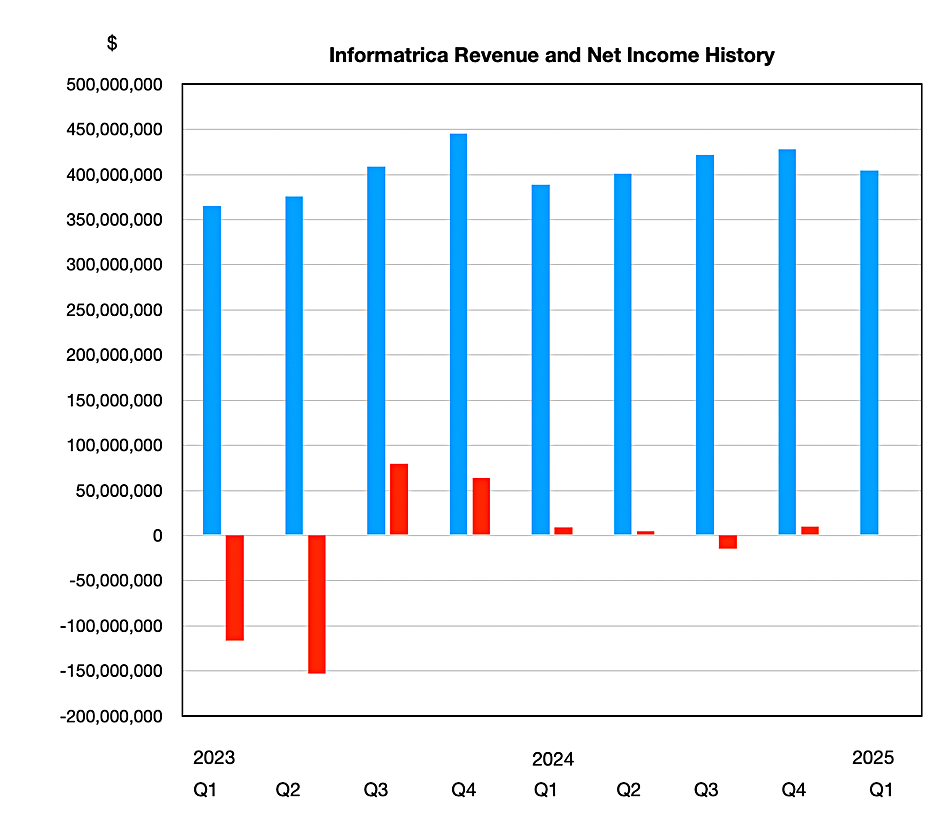Select the -50,000,000 axis label

point(116,580)
